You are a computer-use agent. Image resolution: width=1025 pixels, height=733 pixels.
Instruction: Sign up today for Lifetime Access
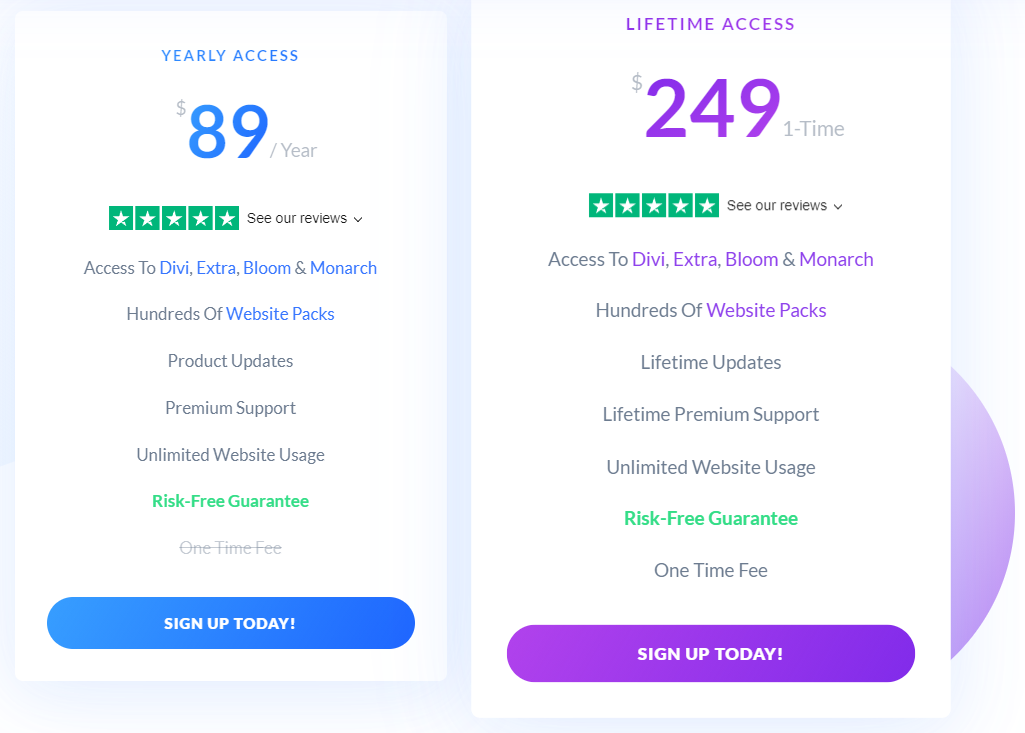[x=711, y=654]
